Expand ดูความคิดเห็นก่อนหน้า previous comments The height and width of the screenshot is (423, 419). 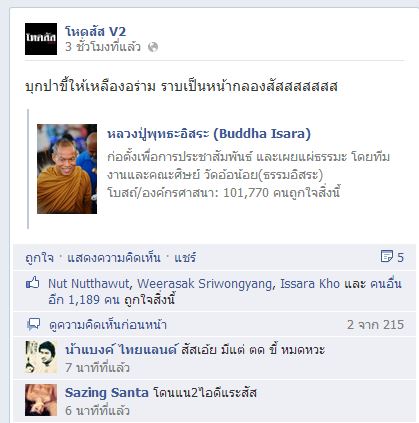[108, 325]
